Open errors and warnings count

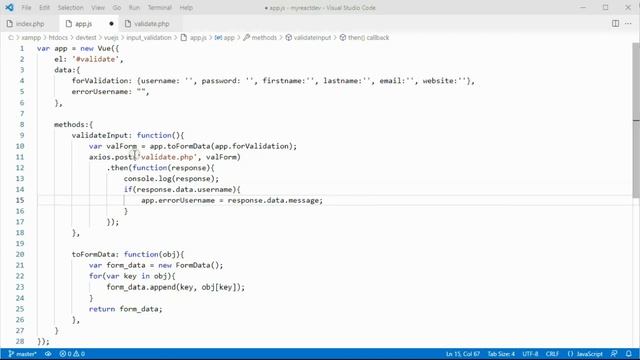coord(72,354)
